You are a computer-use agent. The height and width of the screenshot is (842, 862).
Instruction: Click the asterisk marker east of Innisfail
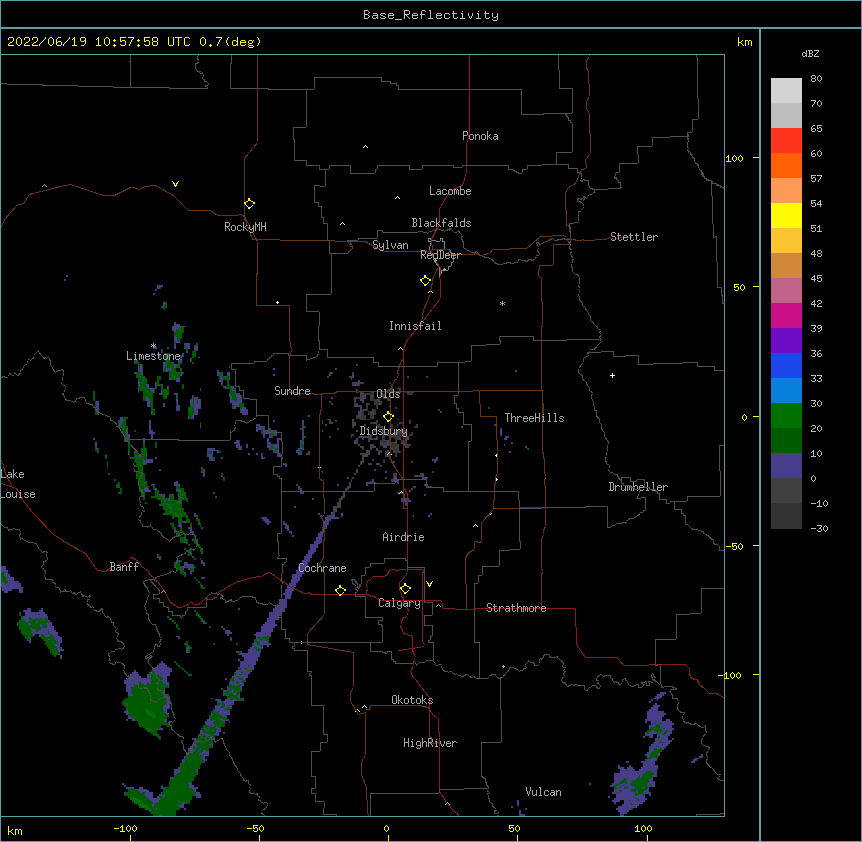(502, 303)
